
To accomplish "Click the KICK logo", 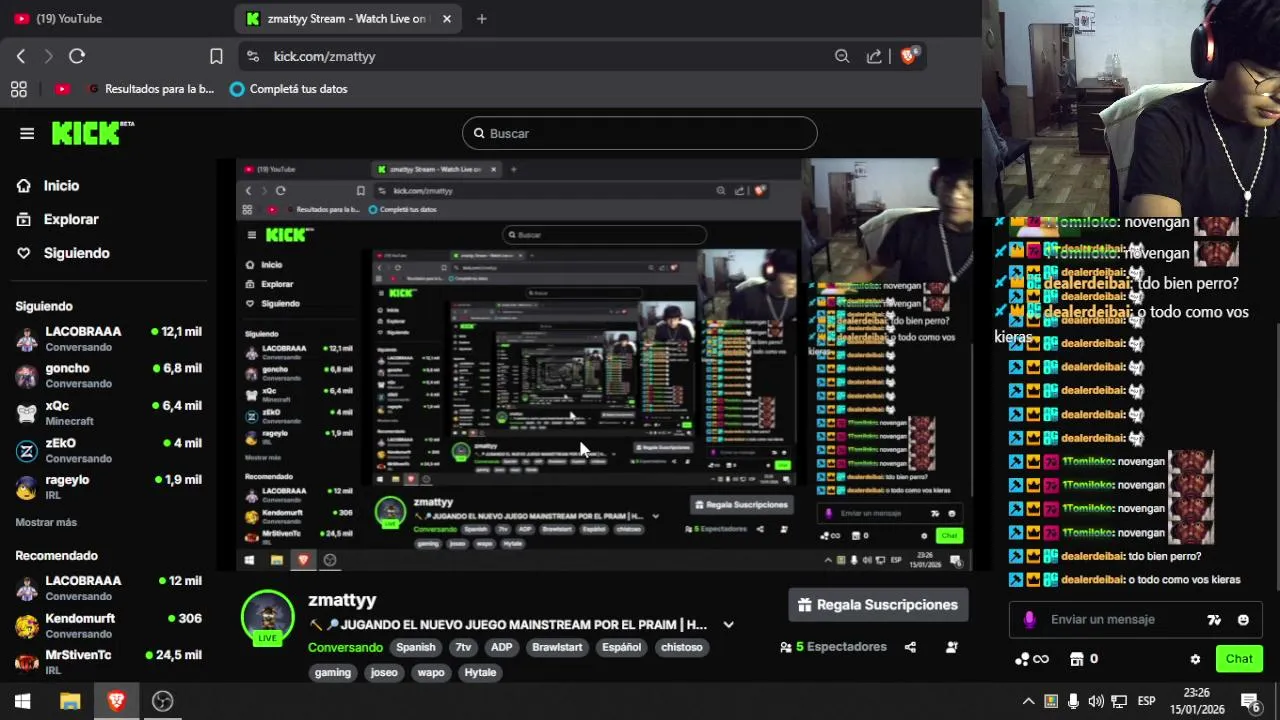I will tap(92, 133).
